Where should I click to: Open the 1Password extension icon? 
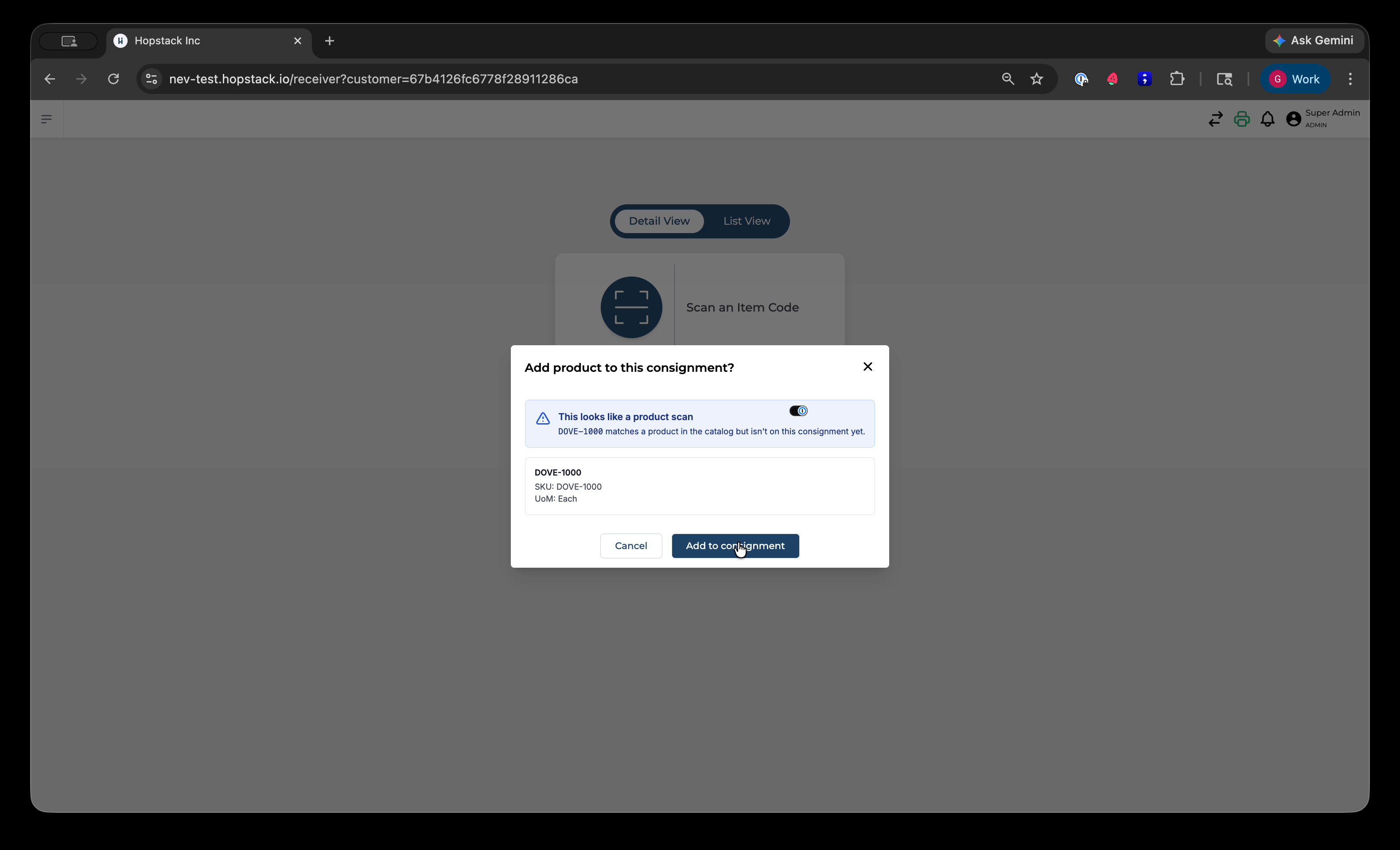1081,79
